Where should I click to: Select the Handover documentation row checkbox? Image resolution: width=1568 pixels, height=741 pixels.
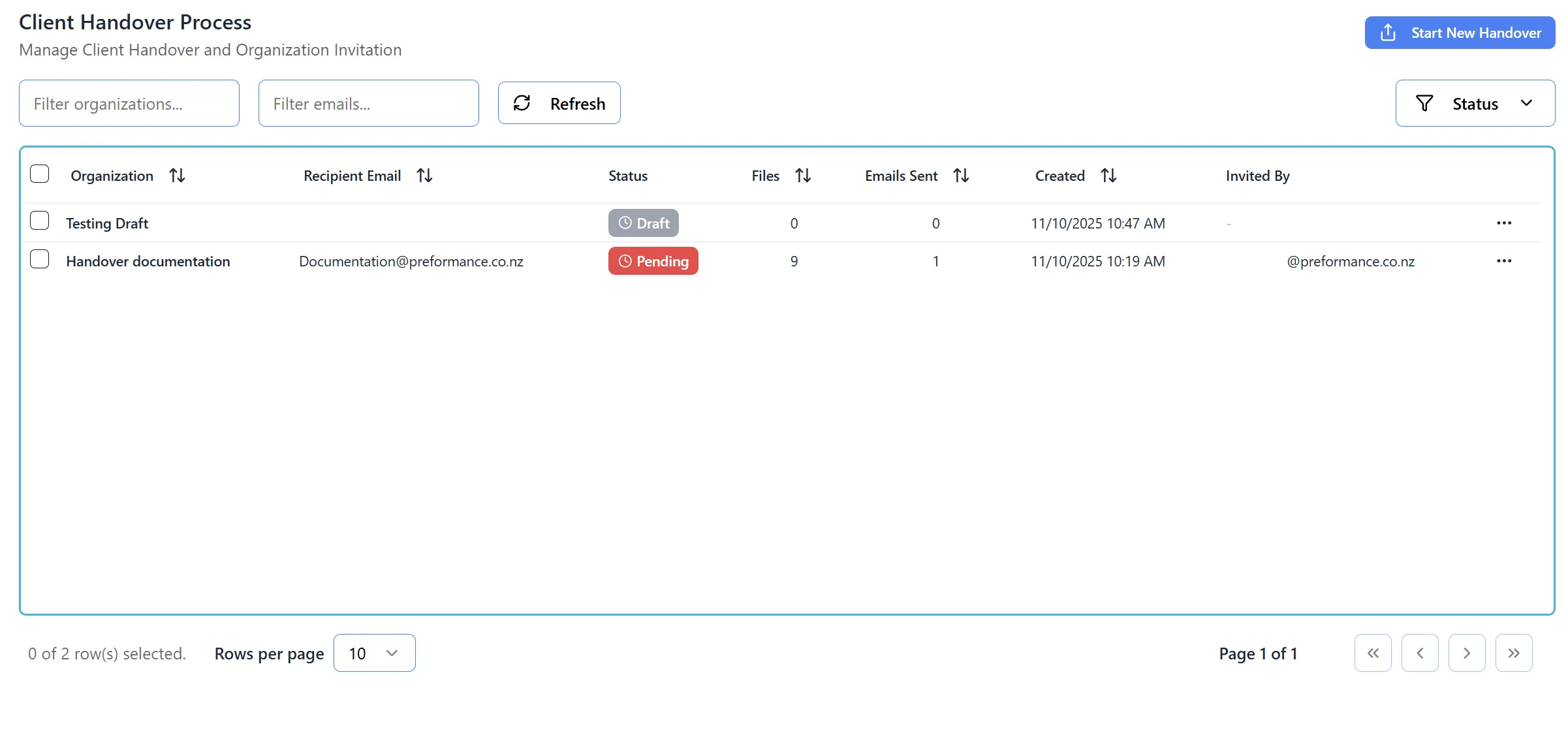coord(40,259)
